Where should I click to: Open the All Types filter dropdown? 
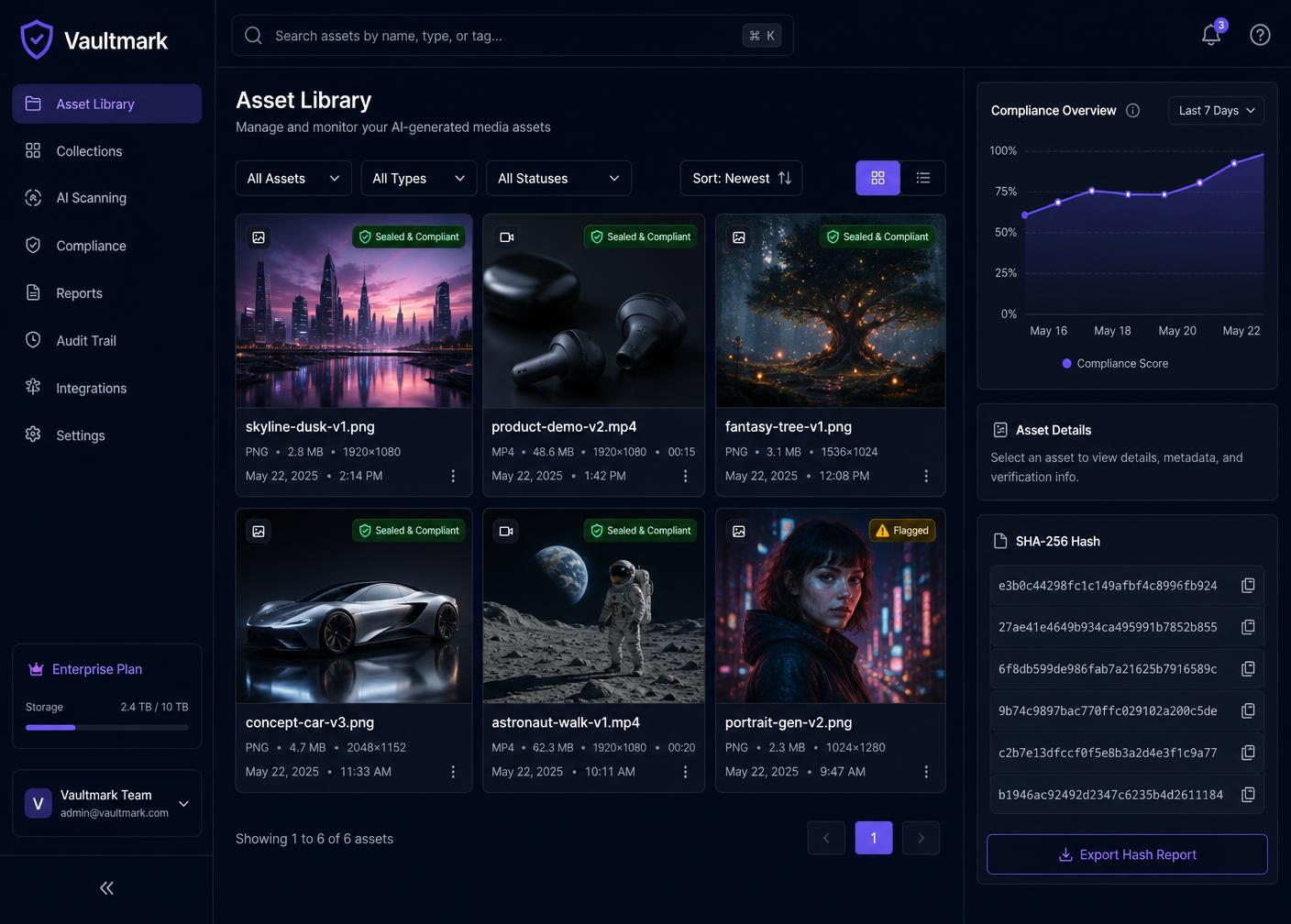tap(419, 178)
